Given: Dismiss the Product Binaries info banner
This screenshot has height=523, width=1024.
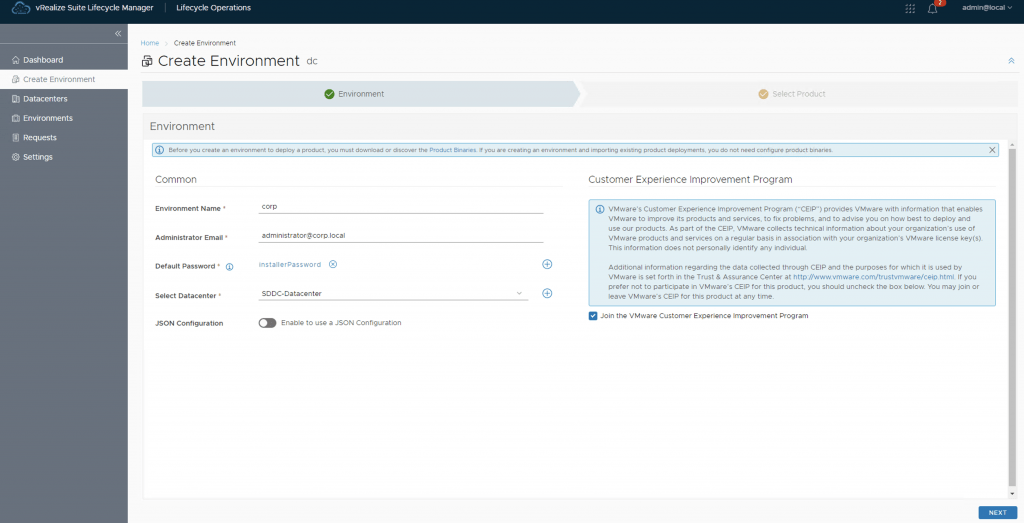Looking at the screenshot, I should [x=992, y=150].
